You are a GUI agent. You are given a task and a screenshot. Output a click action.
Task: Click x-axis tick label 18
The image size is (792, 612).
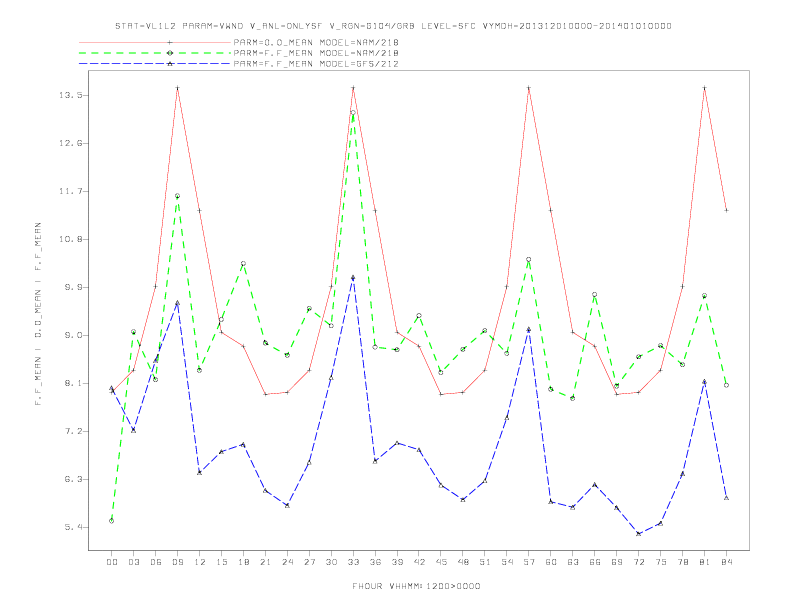243,562
